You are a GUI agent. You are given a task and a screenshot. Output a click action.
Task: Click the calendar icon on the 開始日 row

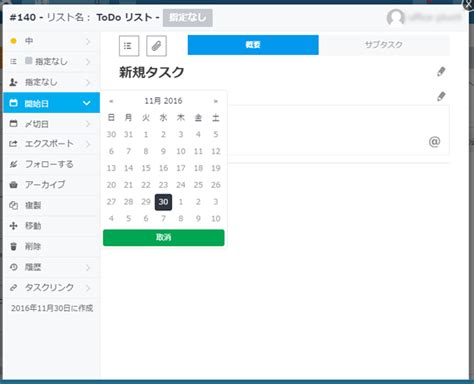coord(13,103)
